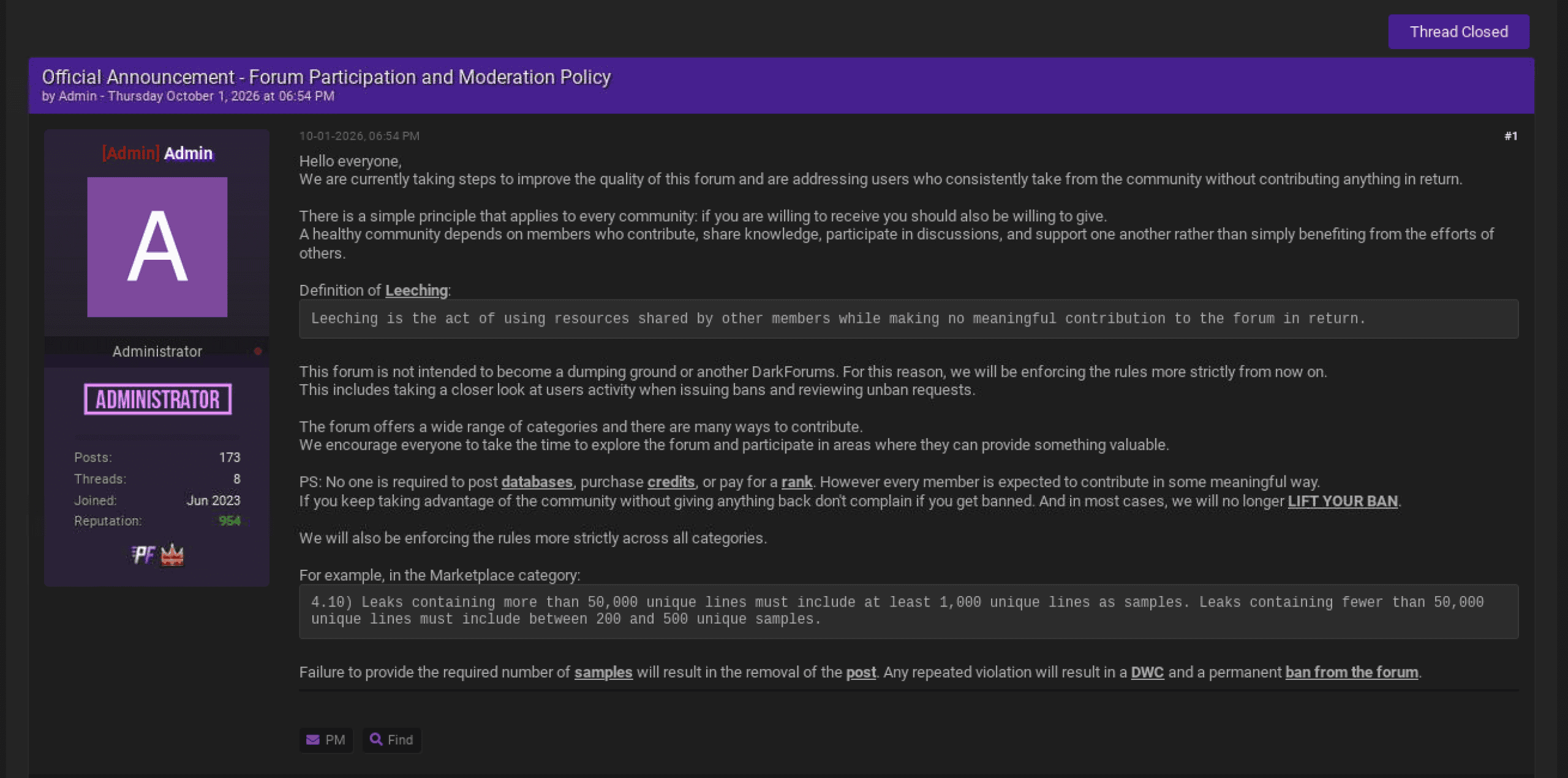Click the underlined Leeching link
This screenshot has height=778, width=1568.
417,290
